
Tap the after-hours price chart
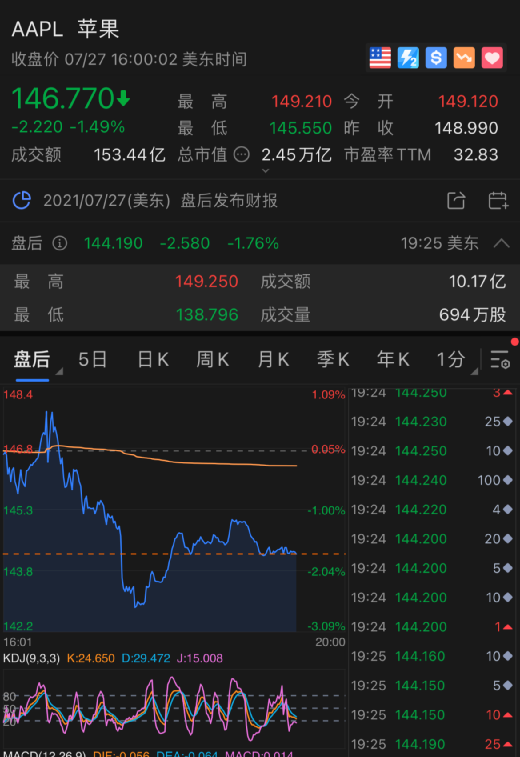point(174,510)
